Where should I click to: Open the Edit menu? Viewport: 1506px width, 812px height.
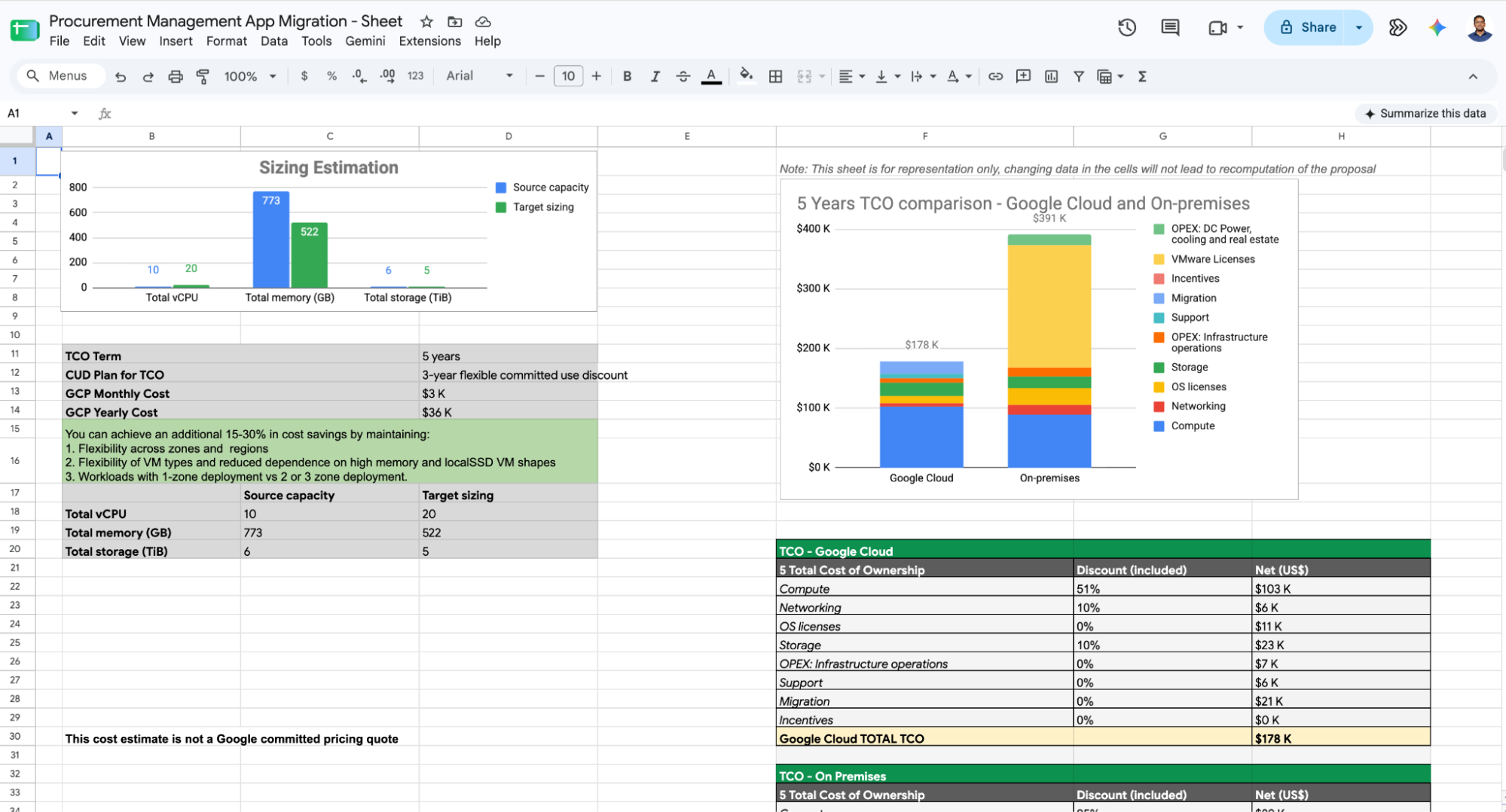coord(94,41)
